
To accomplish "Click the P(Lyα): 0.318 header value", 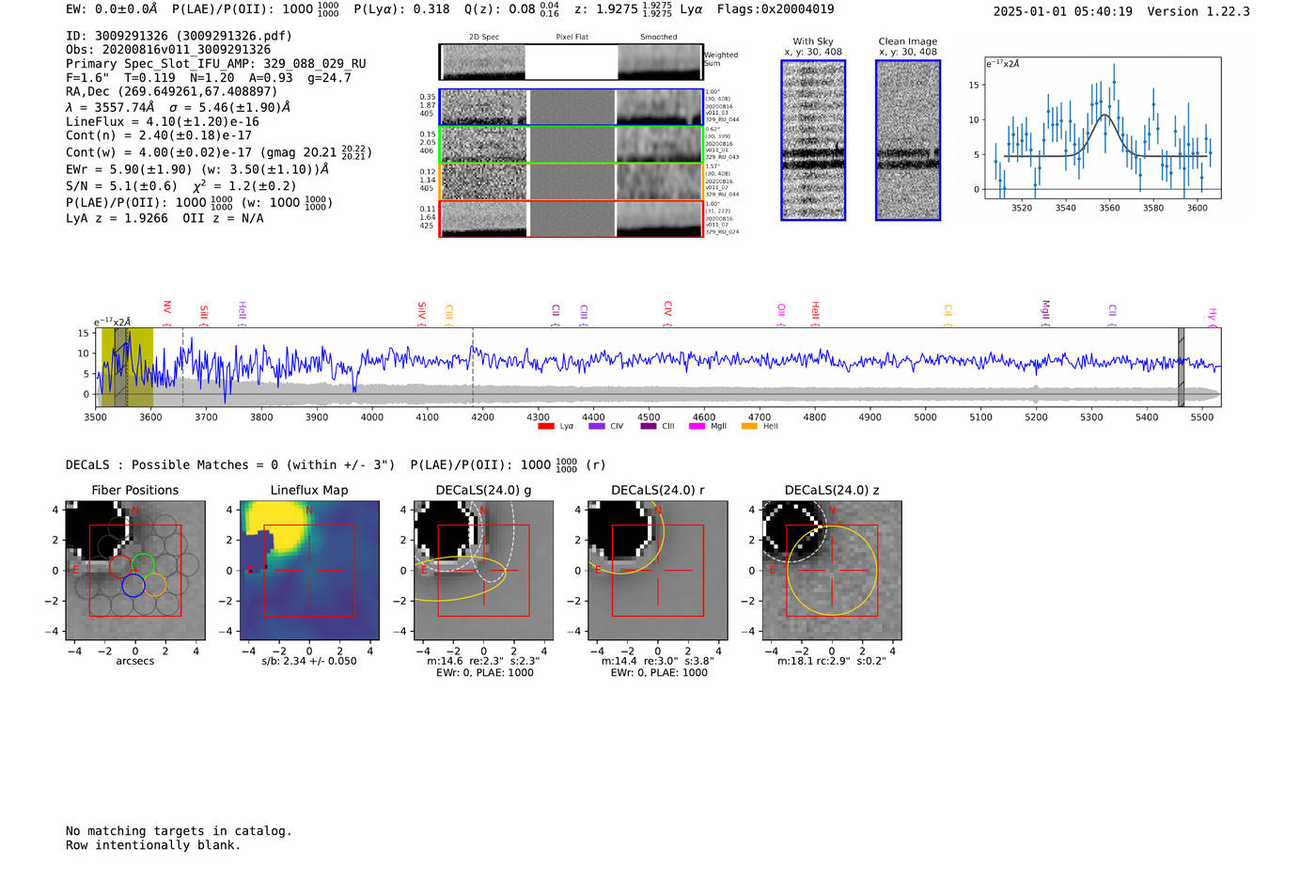I will tap(401, 9).
